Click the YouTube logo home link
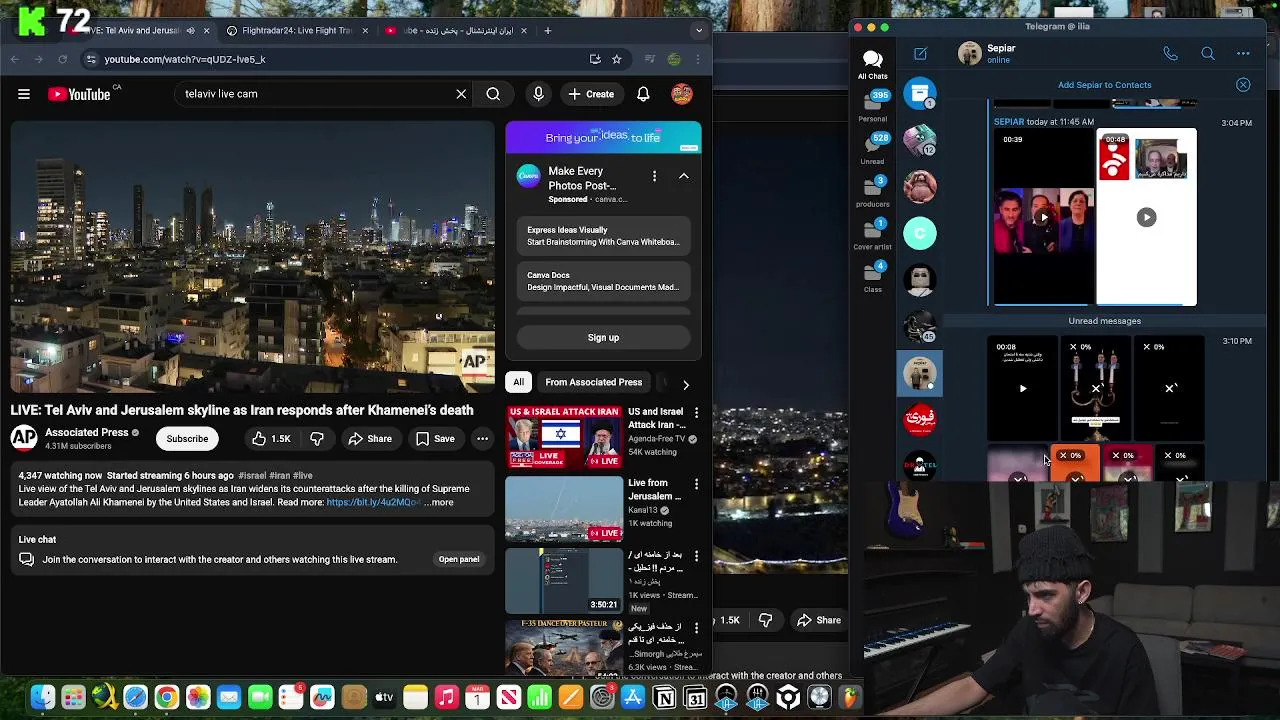Viewport: 1280px width, 720px height. (79, 94)
